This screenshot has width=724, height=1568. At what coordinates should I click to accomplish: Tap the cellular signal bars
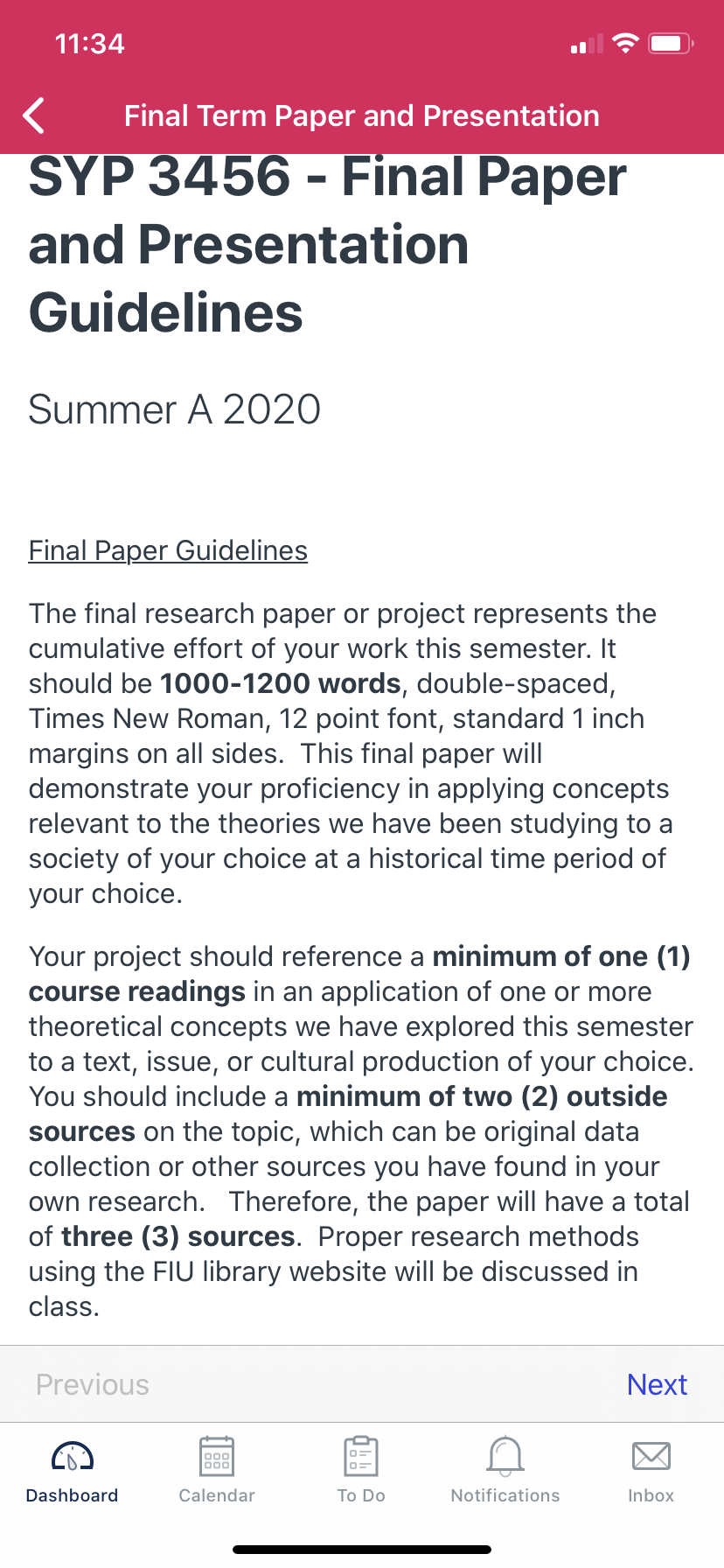587,44
